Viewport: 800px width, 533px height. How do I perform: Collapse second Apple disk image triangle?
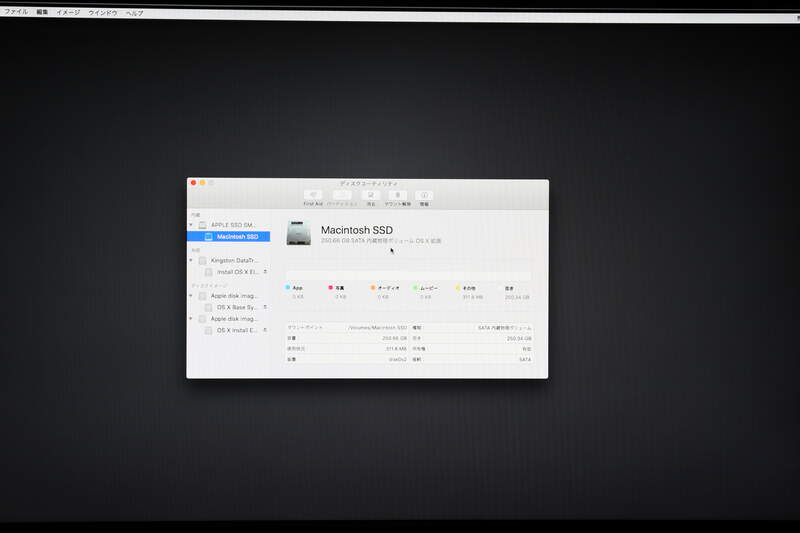tap(191, 319)
